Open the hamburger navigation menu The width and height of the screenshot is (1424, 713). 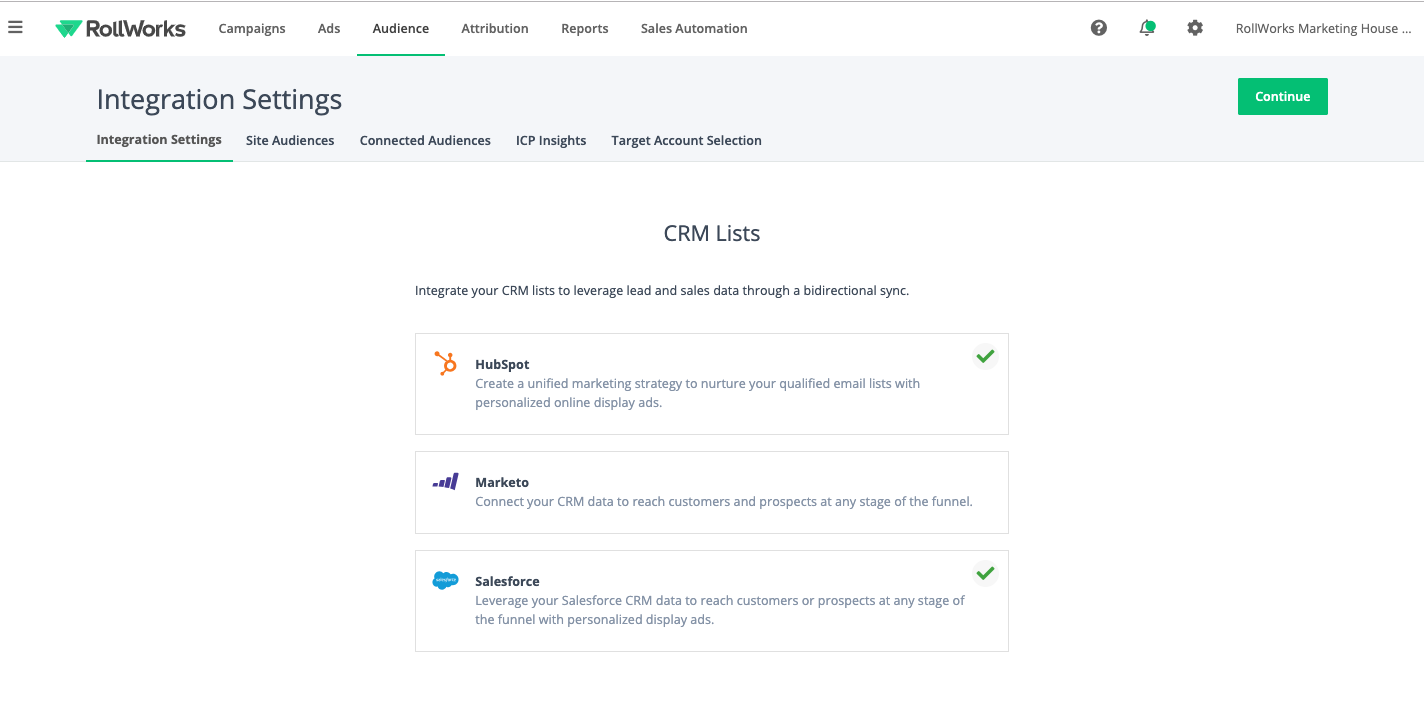(x=15, y=27)
